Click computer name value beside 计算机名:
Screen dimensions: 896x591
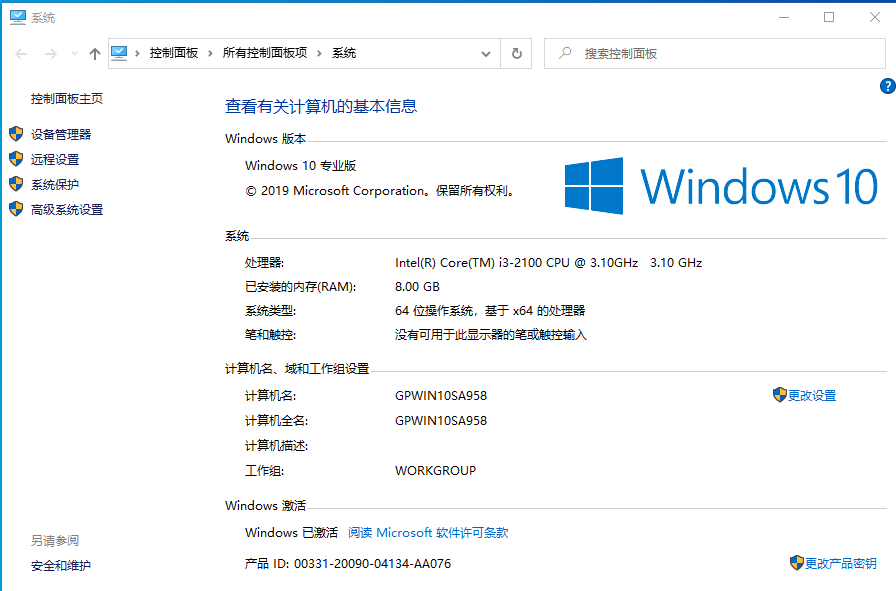point(441,396)
